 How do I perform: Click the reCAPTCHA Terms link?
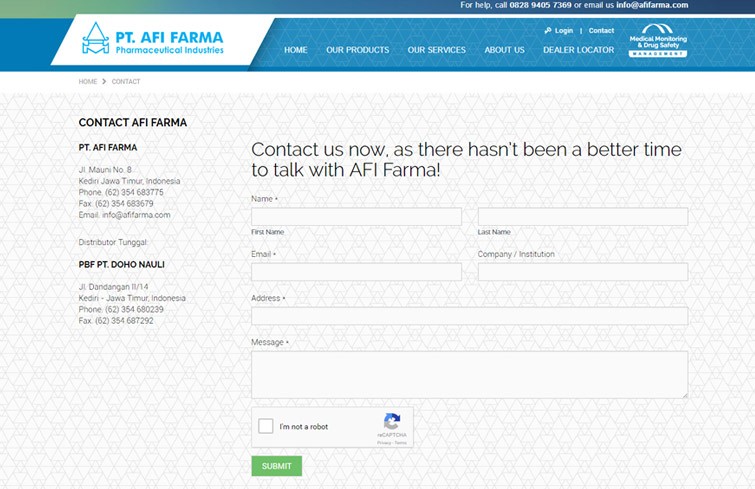pos(401,443)
